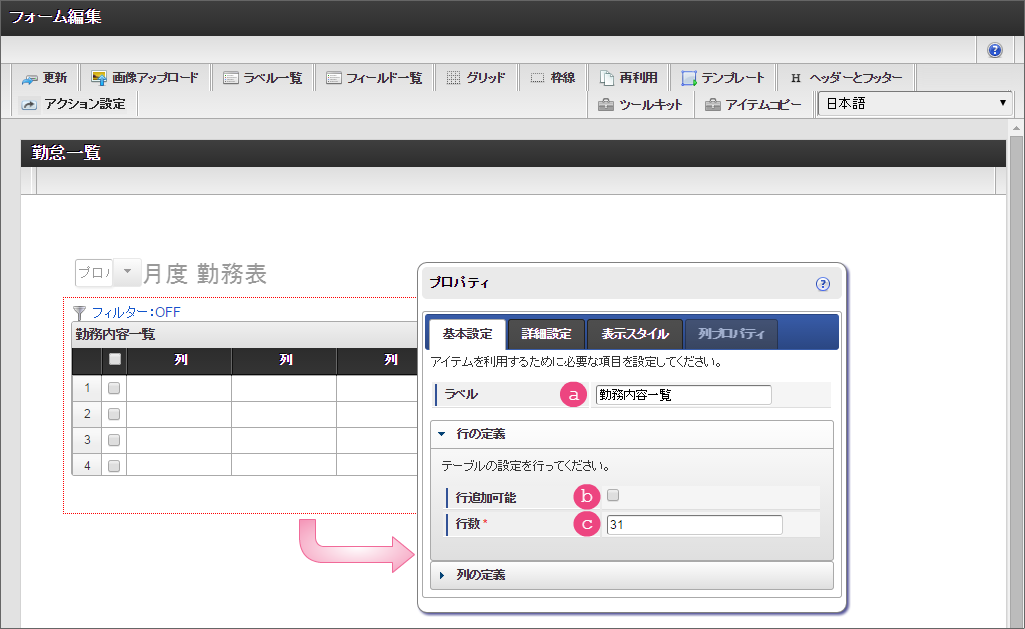Open the テンプレート template tool
The width and height of the screenshot is (1025, 629).
click(722, 78)
